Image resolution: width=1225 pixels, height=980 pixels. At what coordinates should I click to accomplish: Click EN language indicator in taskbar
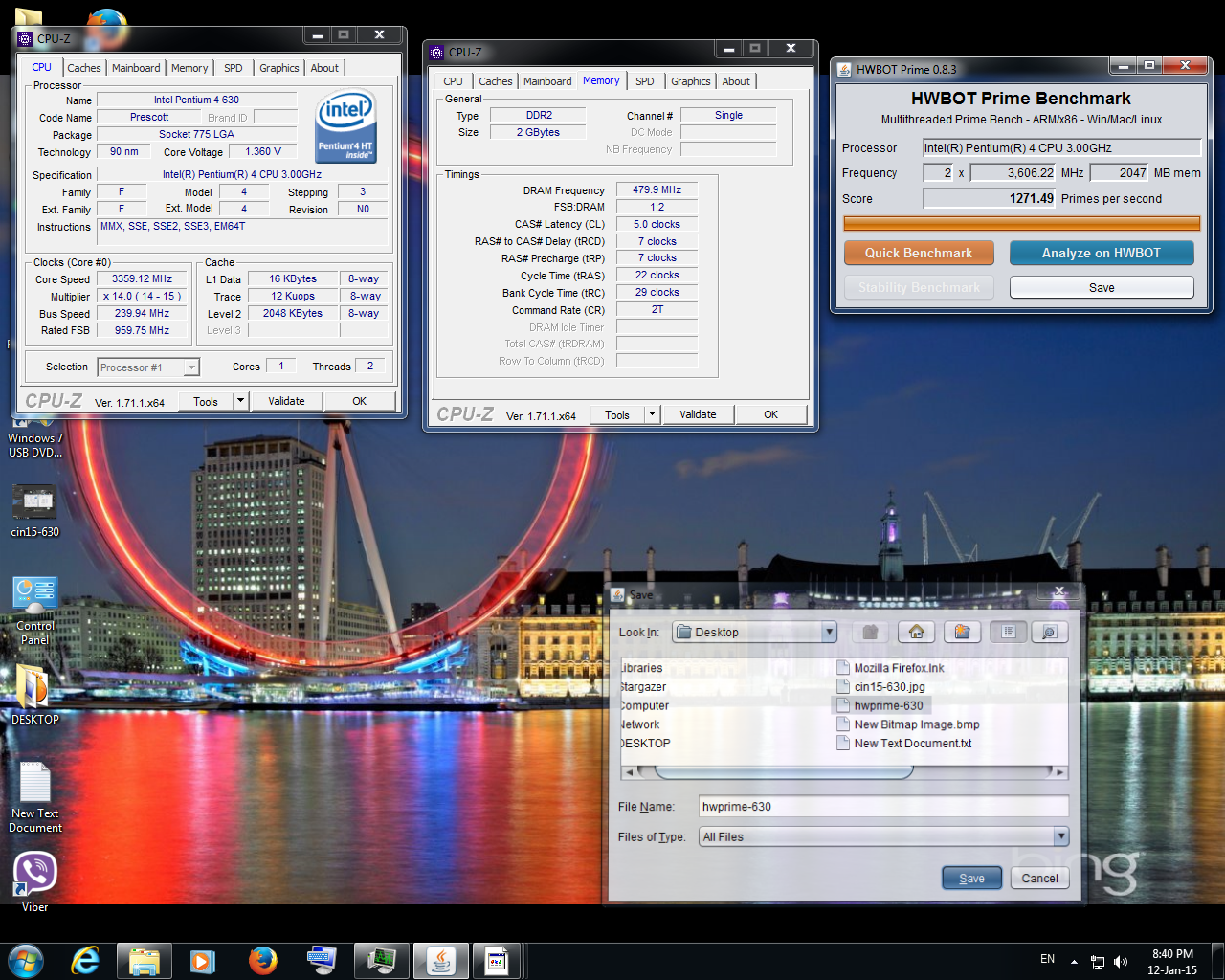point(1047,959)
